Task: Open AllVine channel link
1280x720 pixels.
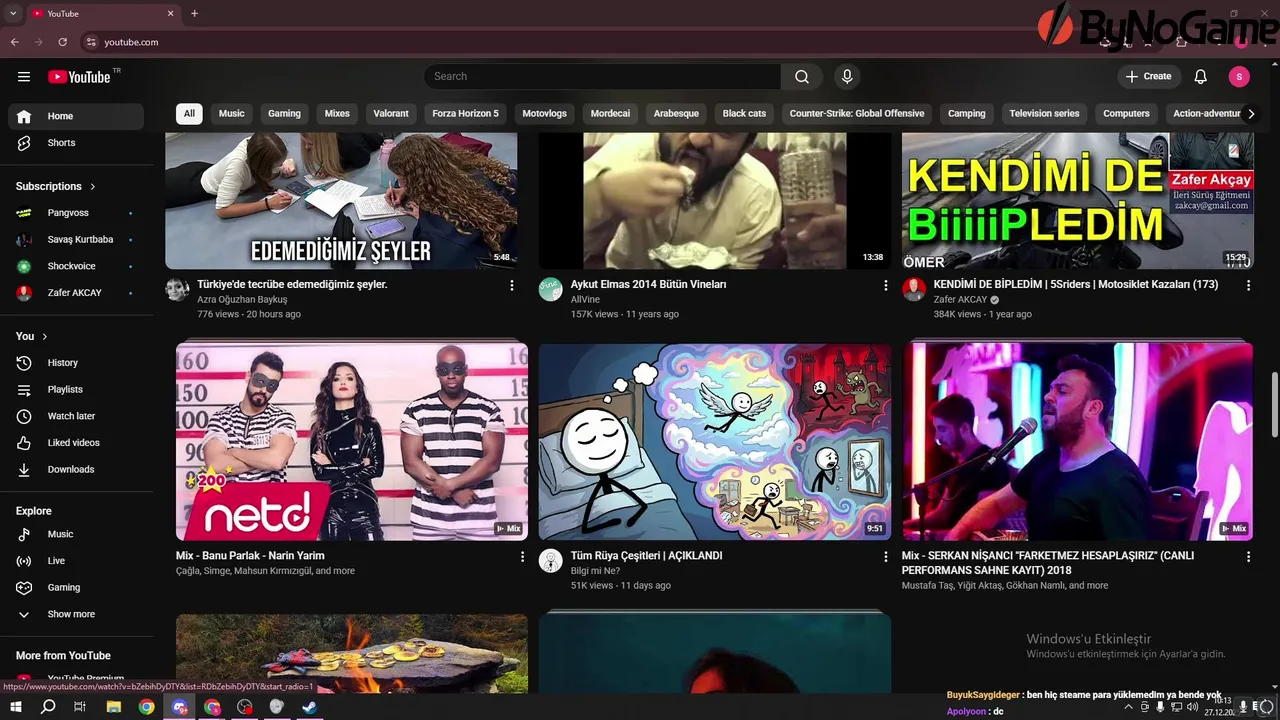Action: [585, 300]
